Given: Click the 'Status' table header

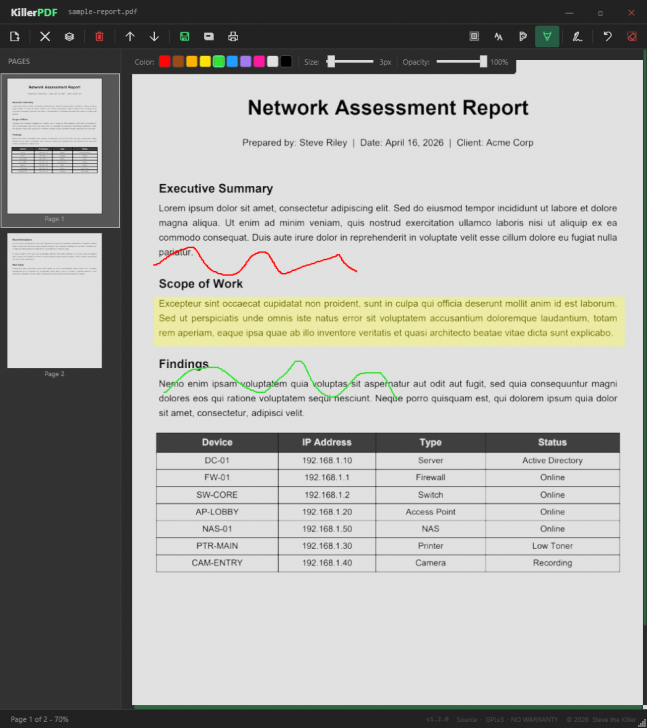Looking at the screenshot, I should point(552,442).
